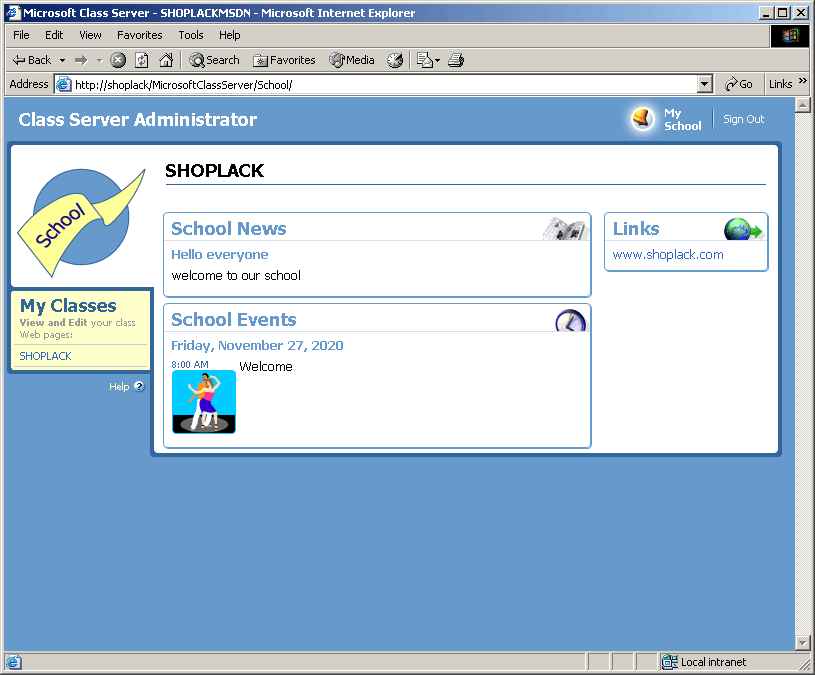The width and height of the screenshot is (815, 675).
Task: Open the Favorites toolbar button
Action: 284,60
